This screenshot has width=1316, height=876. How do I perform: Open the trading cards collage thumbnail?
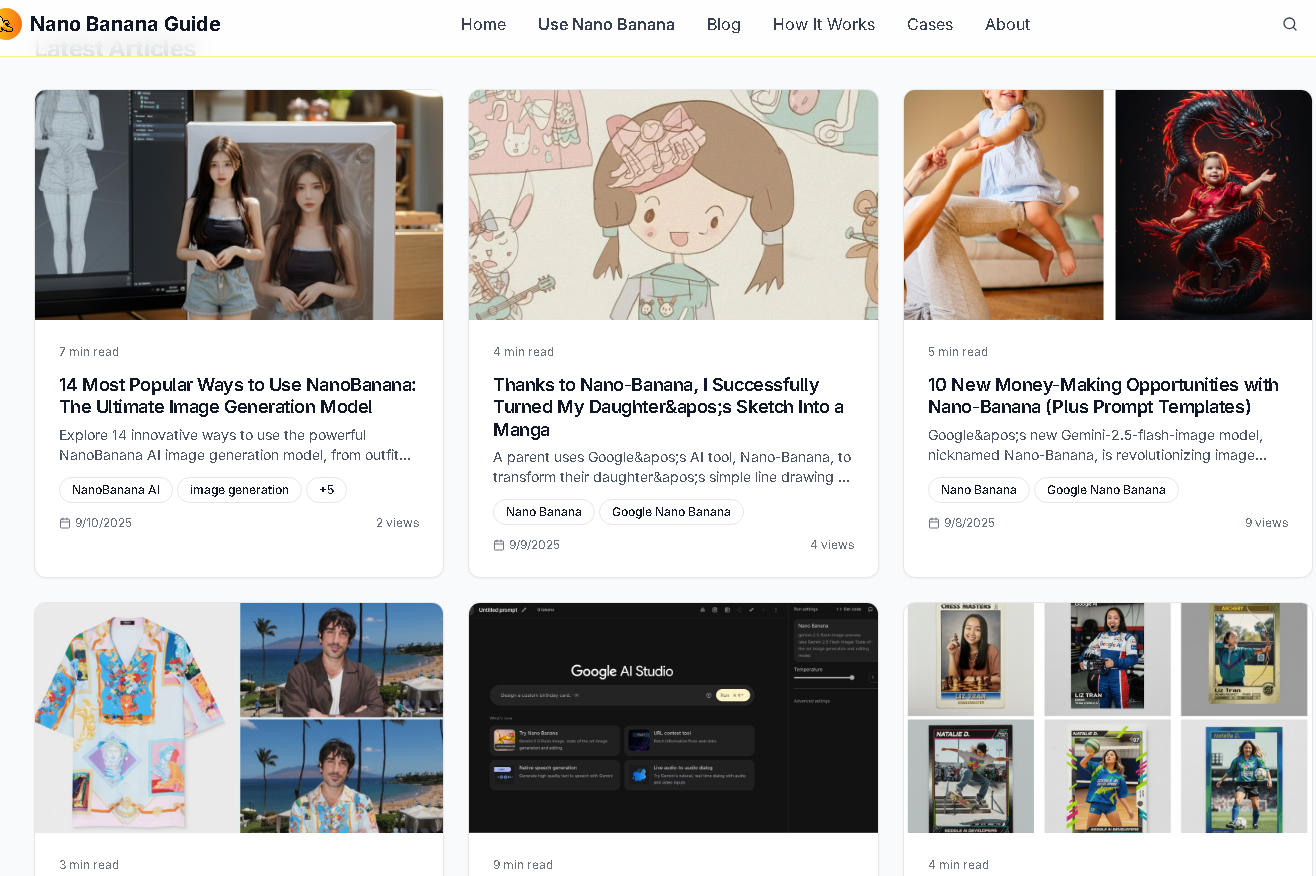pos(1108,718)
